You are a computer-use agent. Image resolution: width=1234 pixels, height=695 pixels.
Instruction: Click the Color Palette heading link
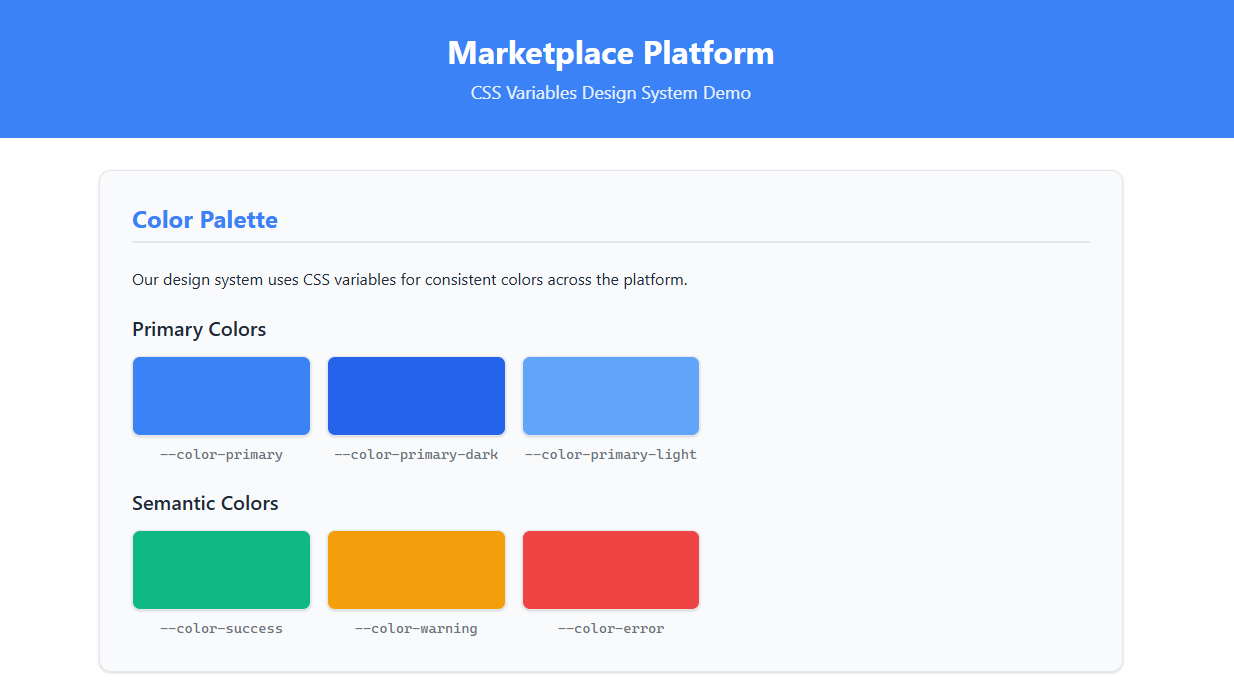204,219
